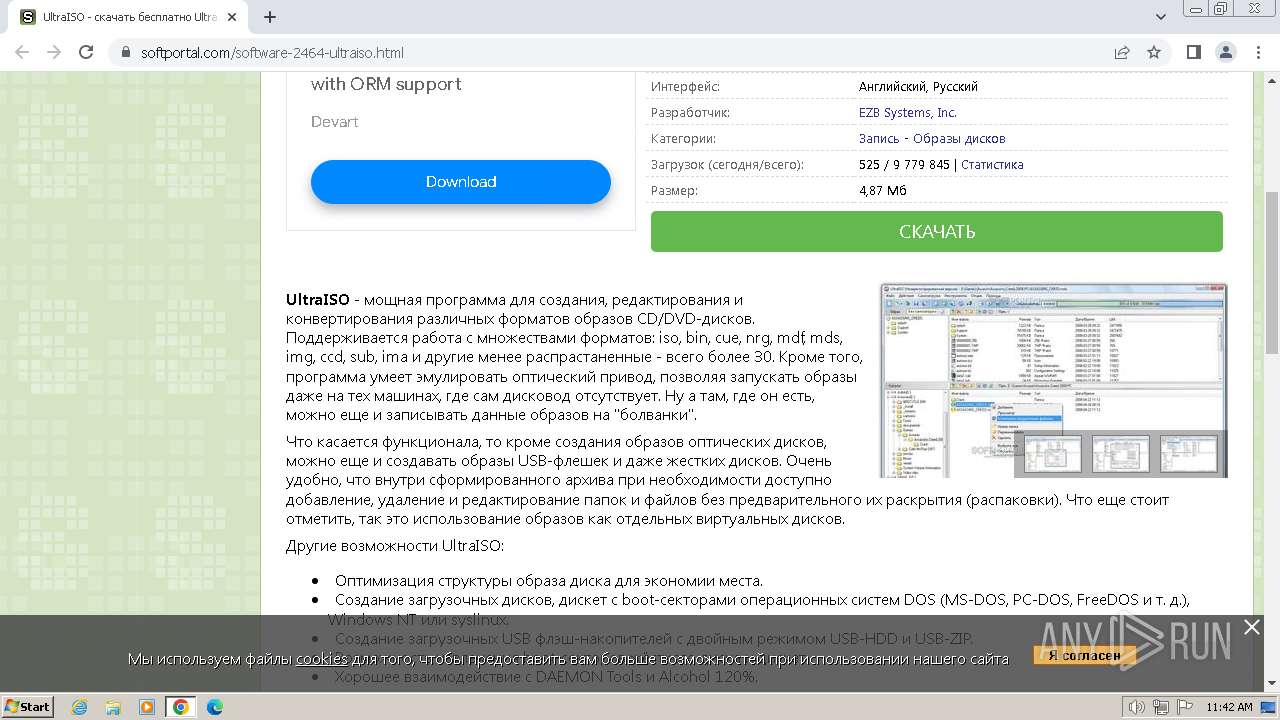Click 'with ORM support' ad text

(386, 84)
